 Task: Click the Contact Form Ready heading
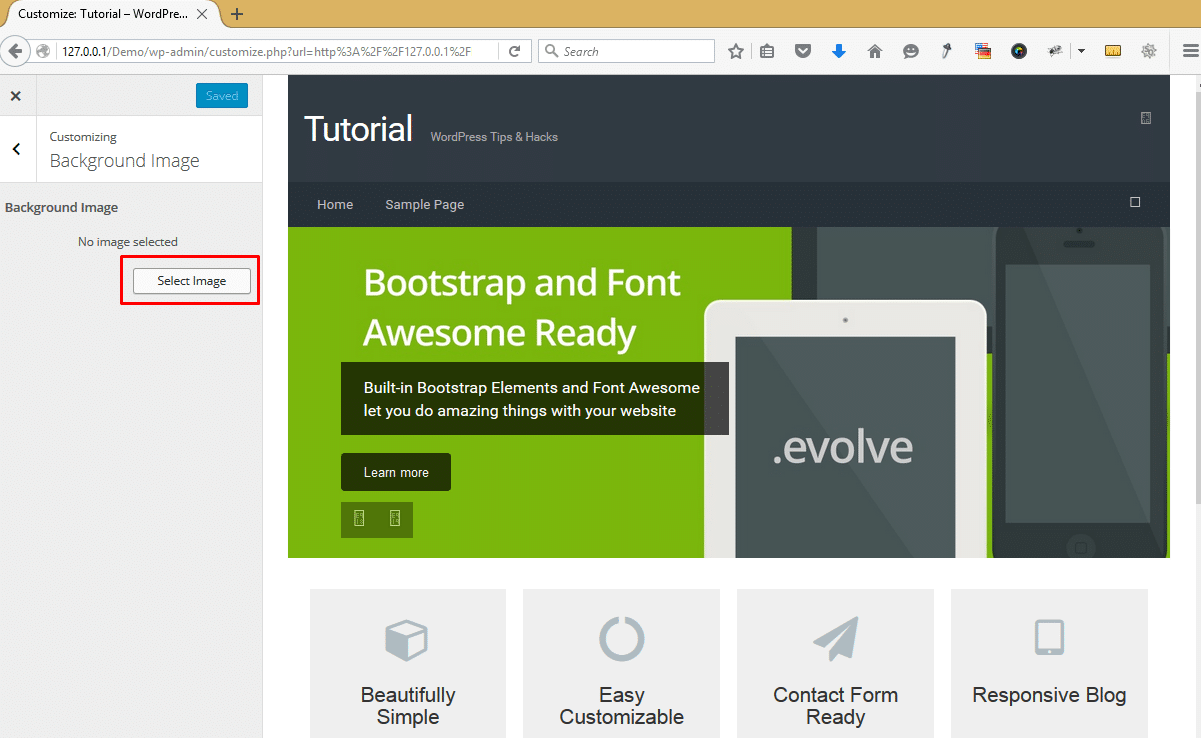[x=835, y=706]
